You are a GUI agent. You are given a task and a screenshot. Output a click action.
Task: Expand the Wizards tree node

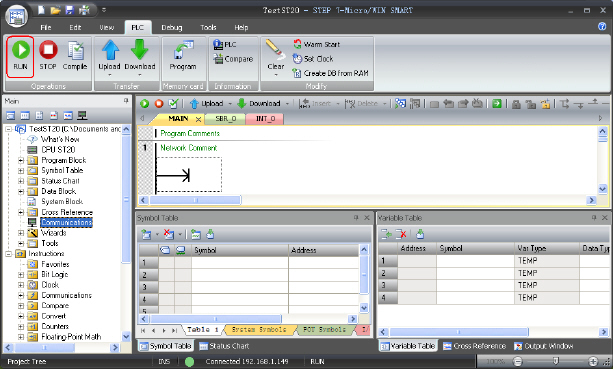[21, 233]
